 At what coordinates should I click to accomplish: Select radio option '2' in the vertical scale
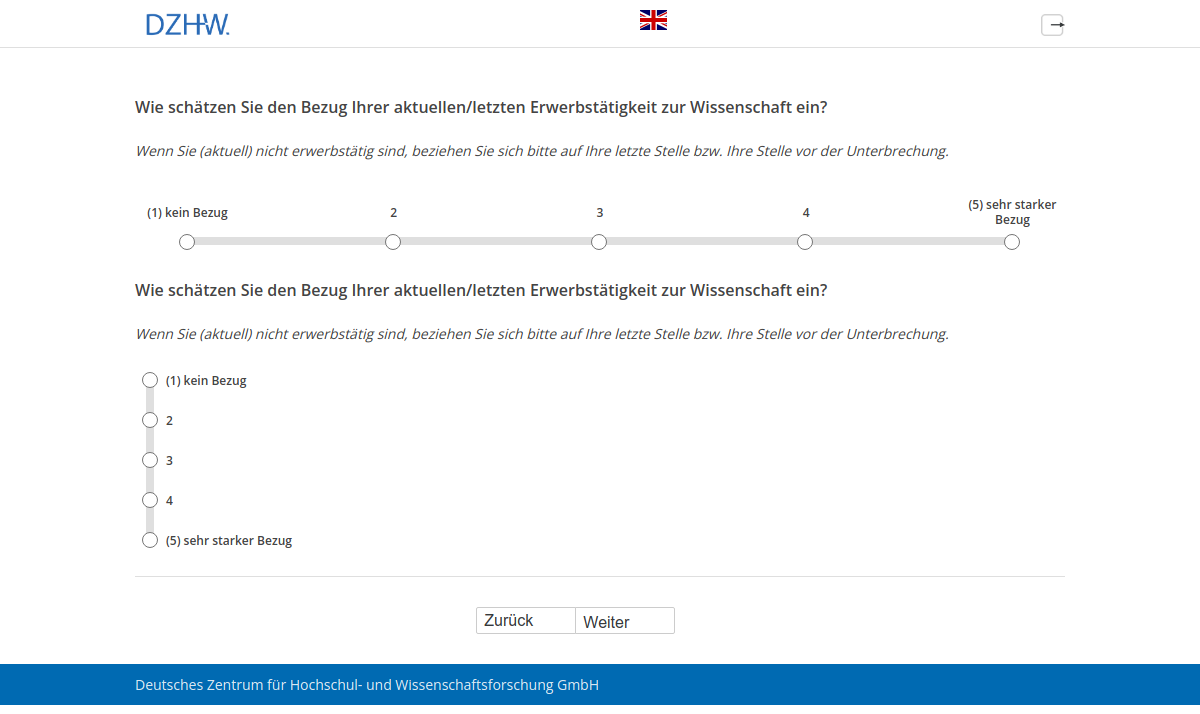click(150, 420)
